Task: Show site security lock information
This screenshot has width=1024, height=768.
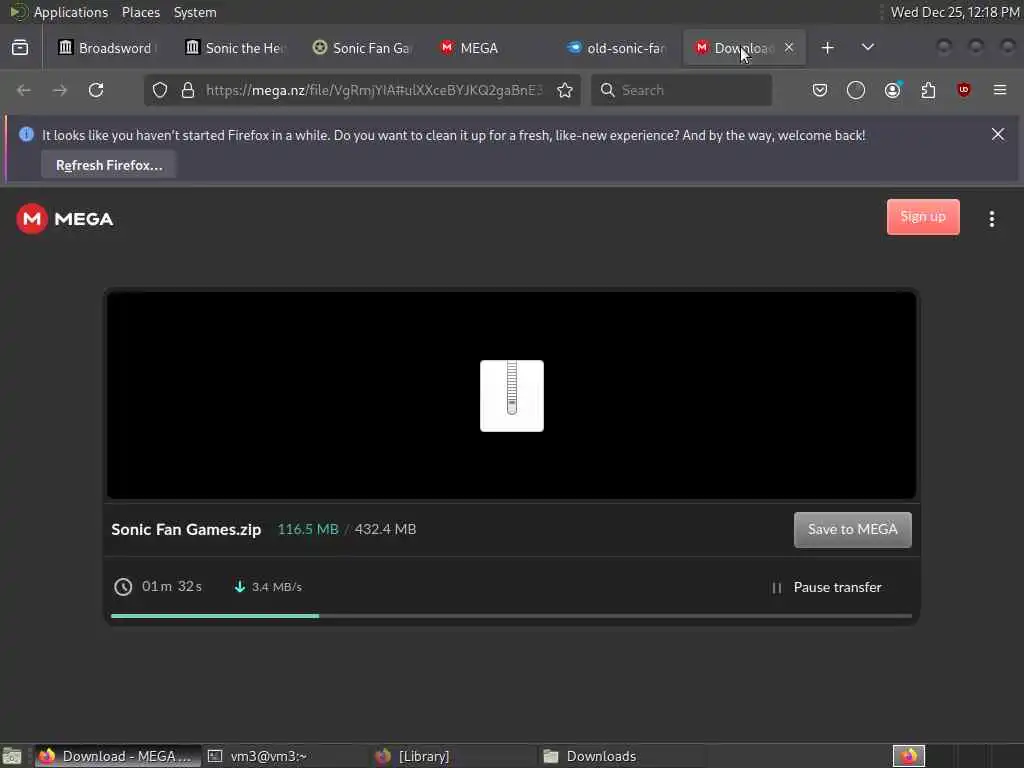Action: coord(188,90)
